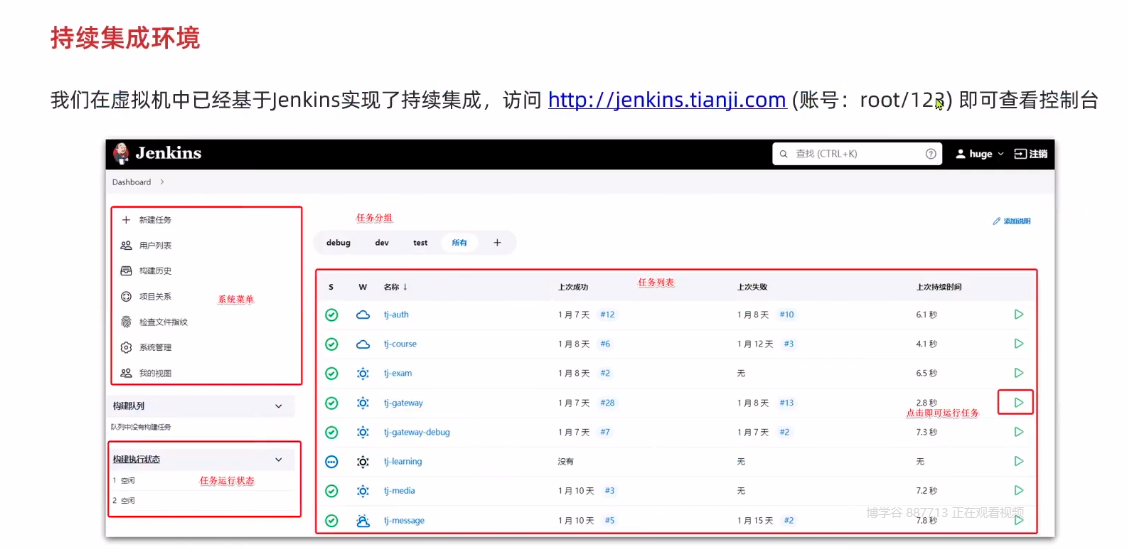
Task: Run the tj-learning job with play icon
Action: 1019,460
